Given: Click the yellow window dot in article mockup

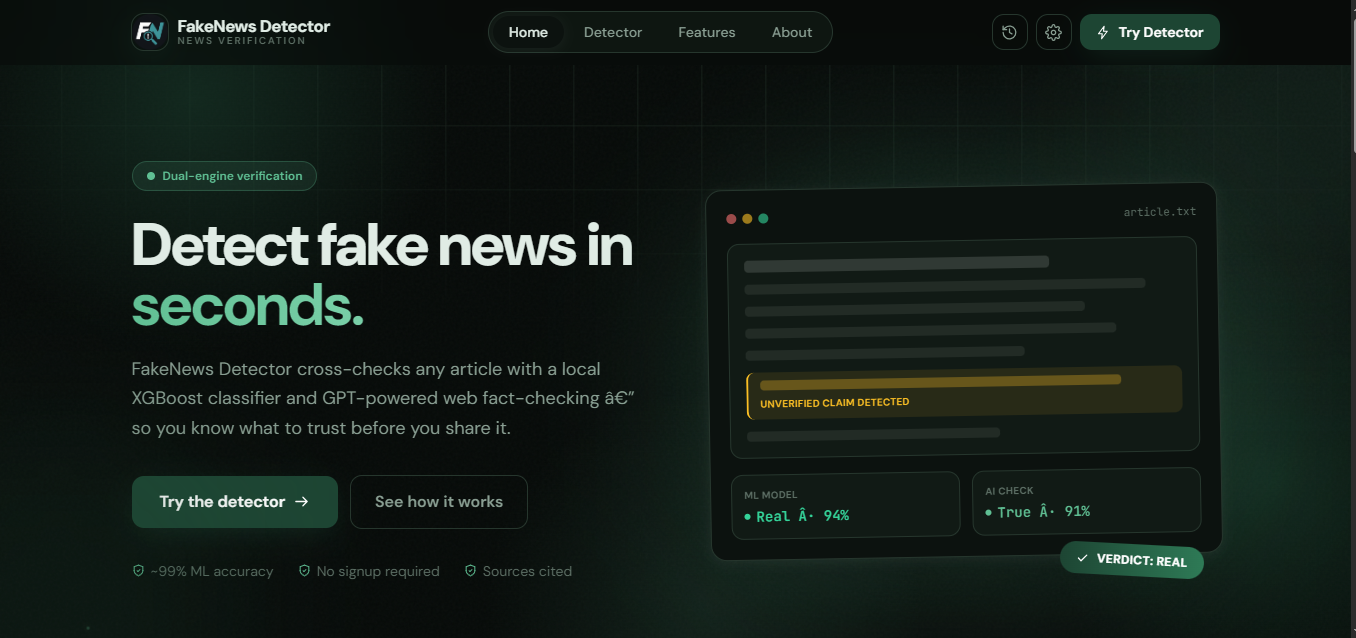Looking at the screenshot, I should click(x=747, y=218).
